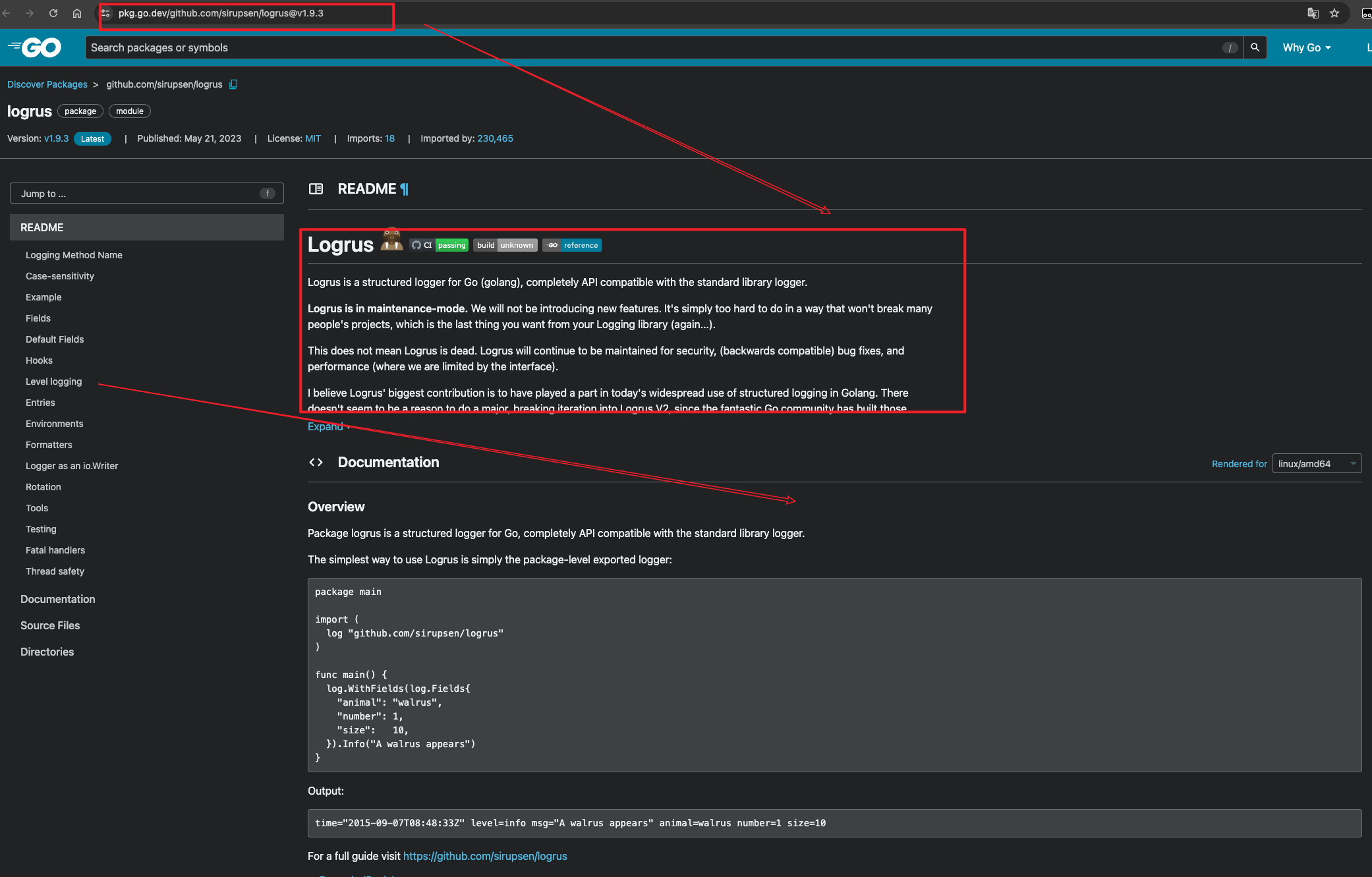The height and width of the screenshot is (877, 1372).
Task: Click the module chip
Action: pos(130,111)
